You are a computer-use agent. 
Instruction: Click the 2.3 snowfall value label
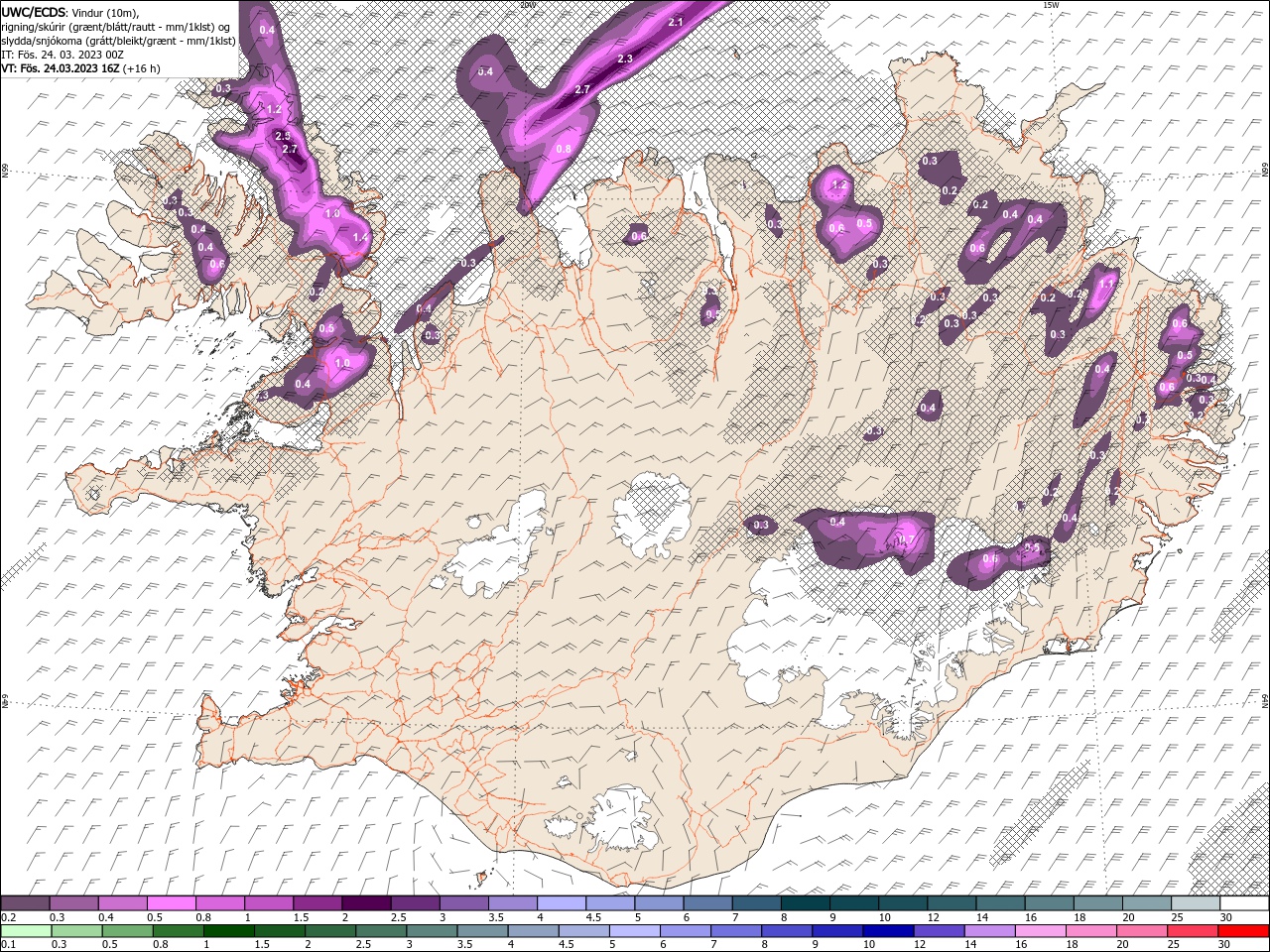[625, 59]
